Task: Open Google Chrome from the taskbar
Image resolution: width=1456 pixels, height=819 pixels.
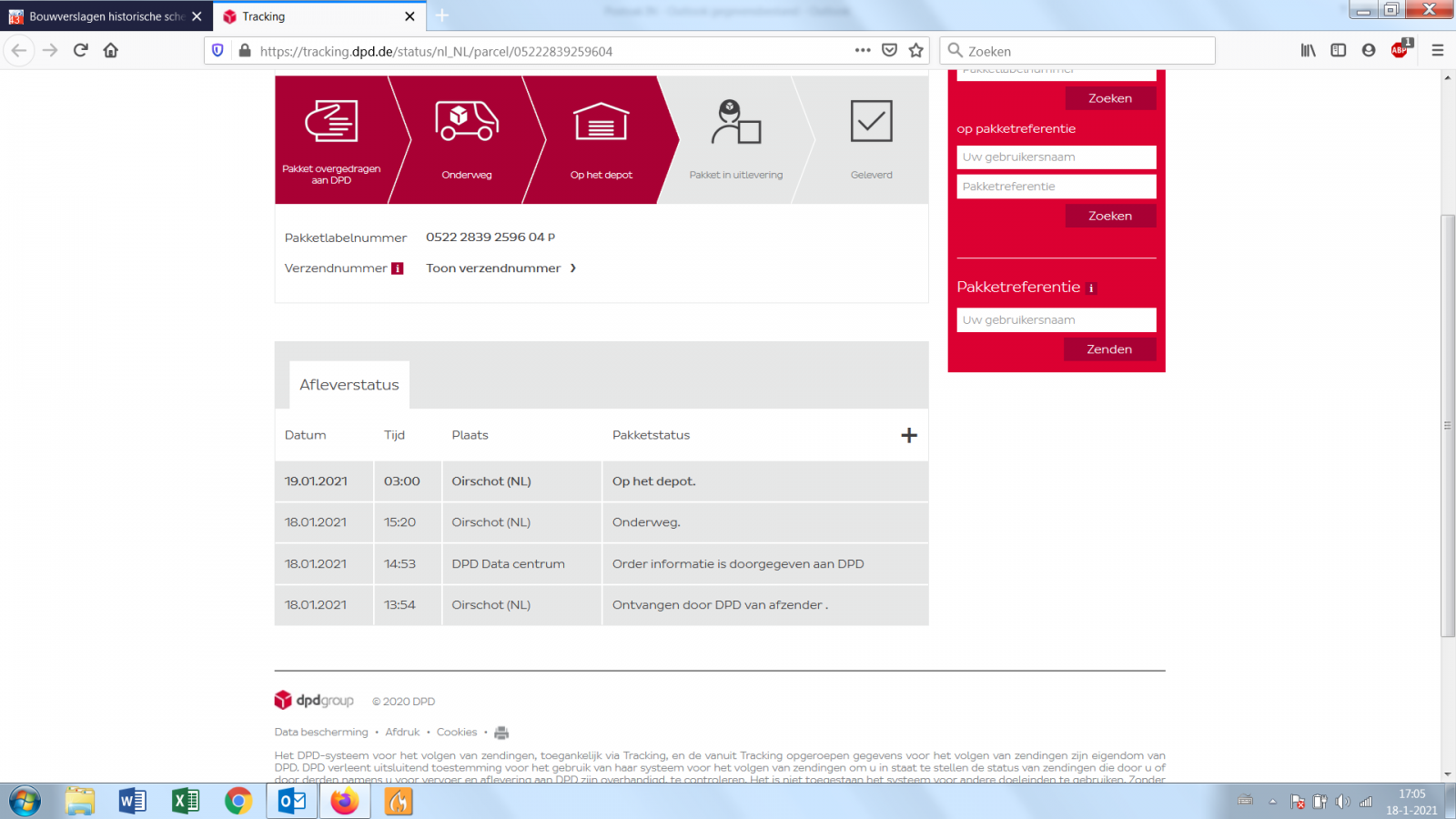Action: (238, 802)
